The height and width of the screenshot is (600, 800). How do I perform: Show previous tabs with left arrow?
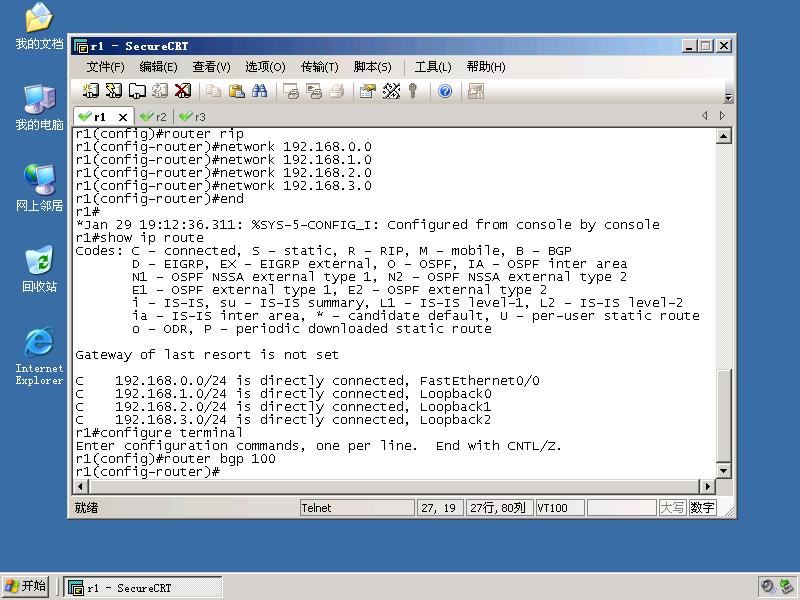coord(705,116)
